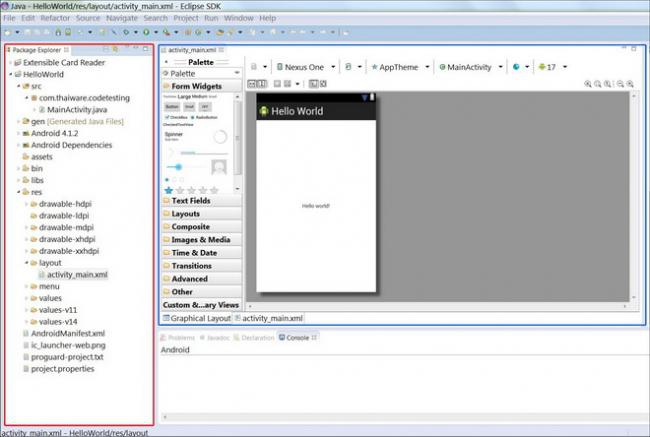
Task: Open the Problems view tab
Action: pyautogui.click(x=177, y=338)
